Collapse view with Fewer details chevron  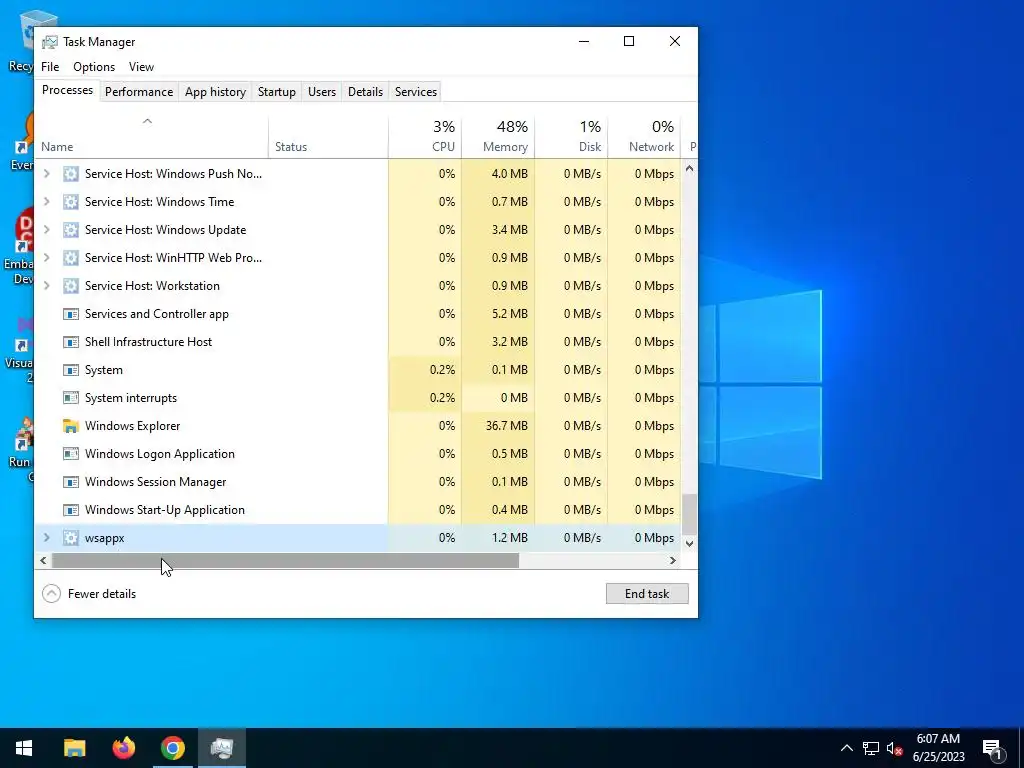click(x=52, y=594)
